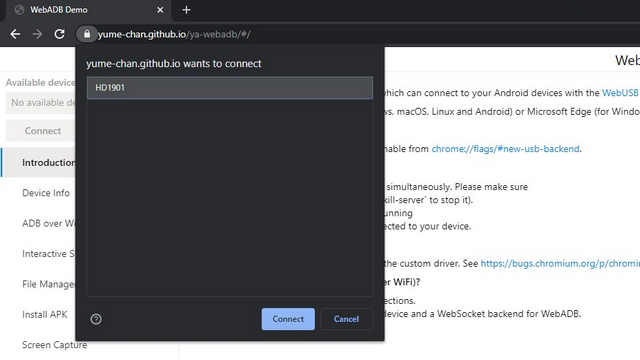Reload the WebADB page

pos(60,34)
